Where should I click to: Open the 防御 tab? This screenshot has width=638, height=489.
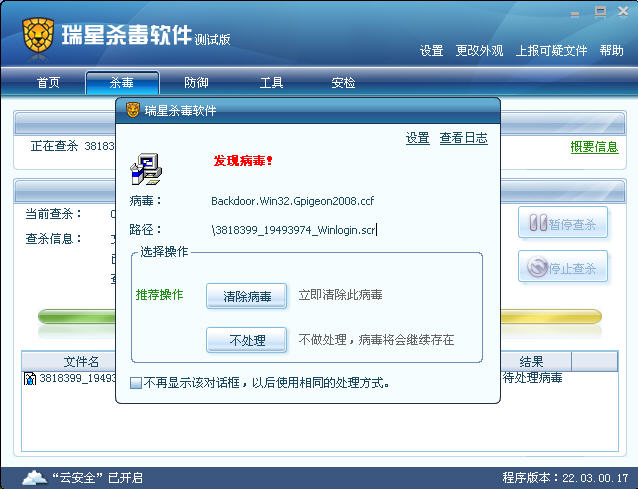click(196, 83)
